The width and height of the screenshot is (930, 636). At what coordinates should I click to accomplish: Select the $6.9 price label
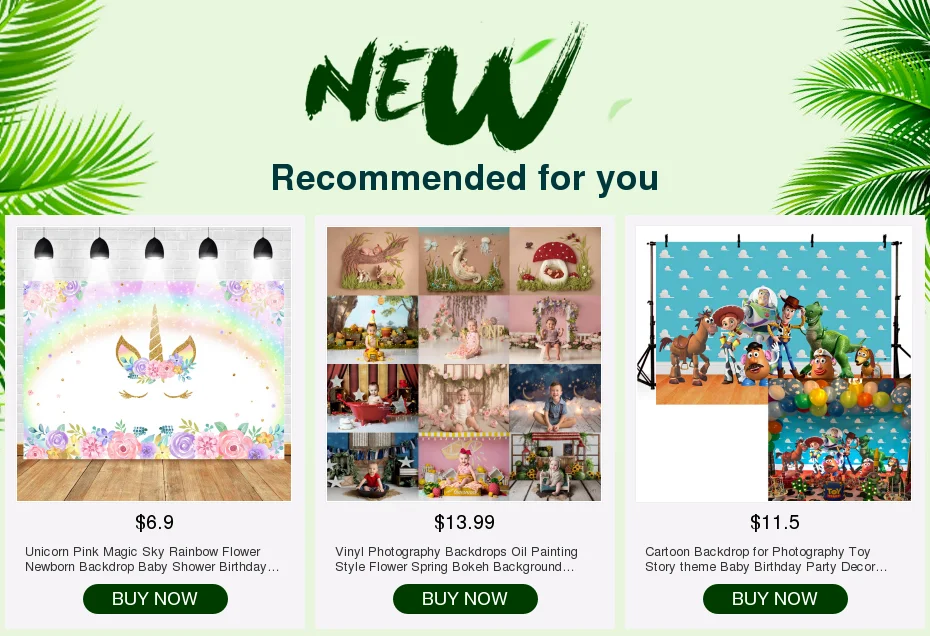coord(154,522)
